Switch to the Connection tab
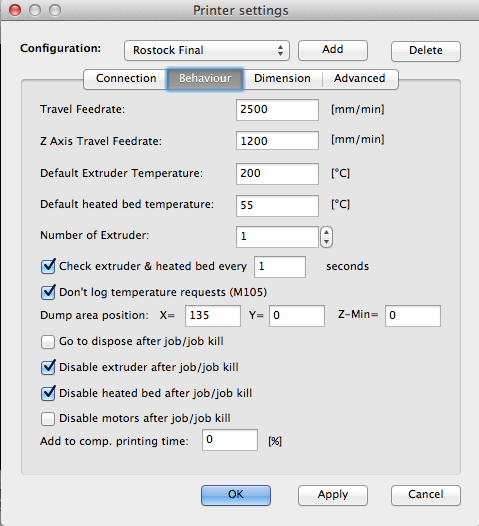The image size is (479, 526). click(126, 78)
